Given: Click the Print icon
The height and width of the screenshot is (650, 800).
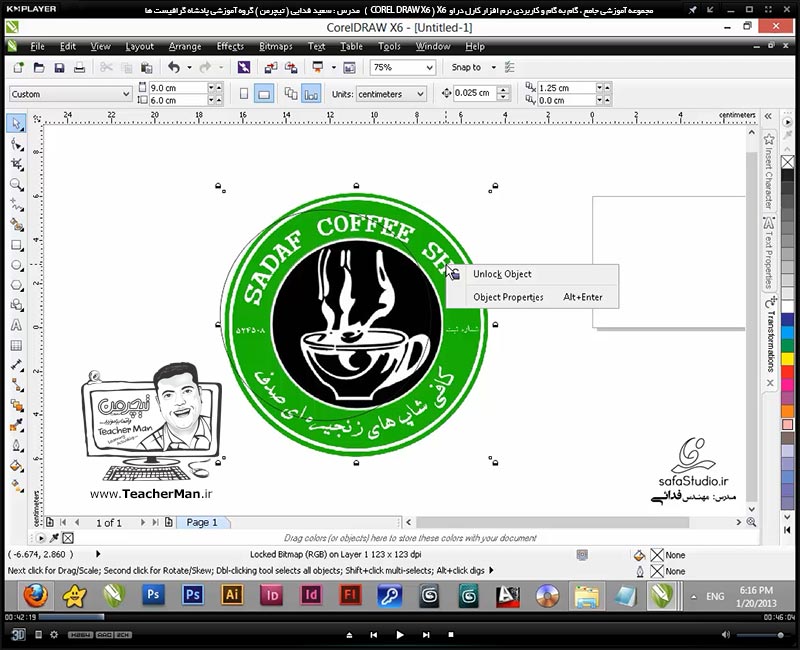Looking at the screenshot, I should point(79,67).
